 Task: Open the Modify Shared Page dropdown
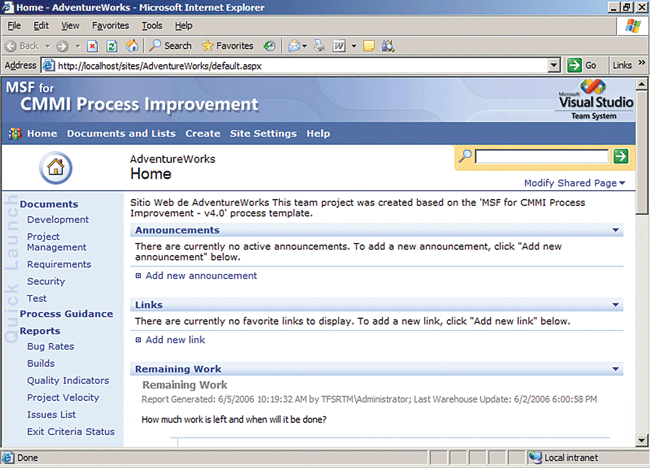point(574,183)
